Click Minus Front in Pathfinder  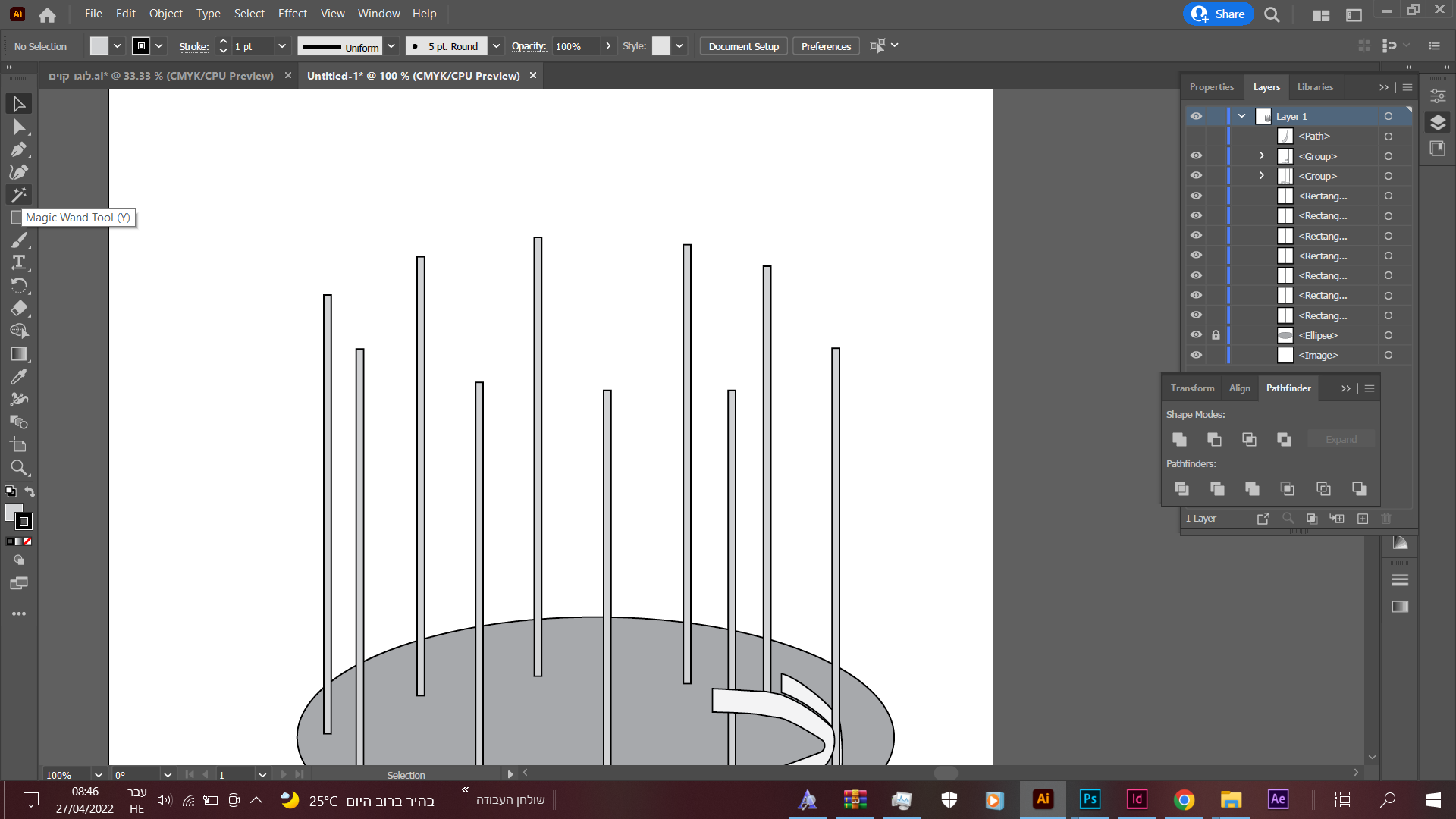tap(1214, 439)
